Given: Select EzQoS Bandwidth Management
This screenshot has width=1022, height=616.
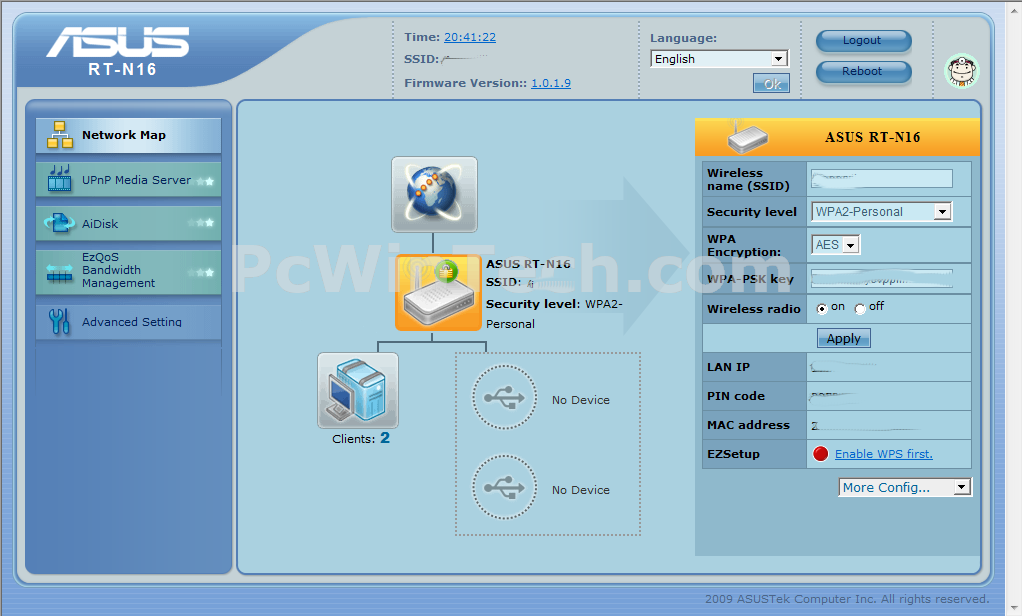Looking at the screenshot, I should tap(128, 272).
